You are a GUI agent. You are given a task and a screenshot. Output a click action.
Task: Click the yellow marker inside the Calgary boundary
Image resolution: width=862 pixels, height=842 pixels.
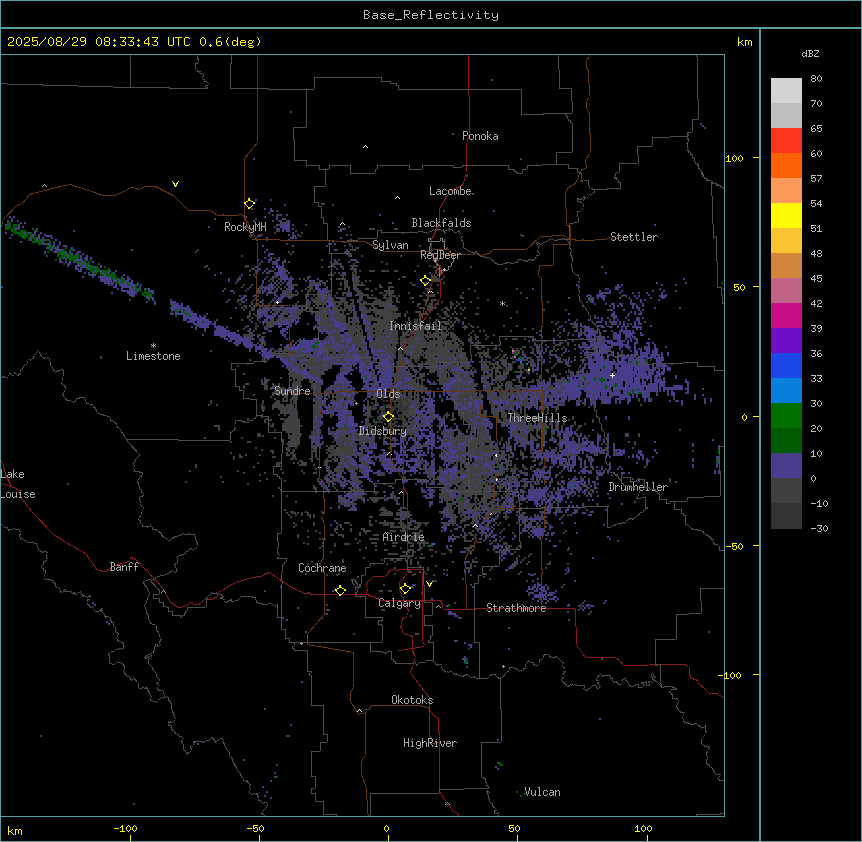[405, 589]
